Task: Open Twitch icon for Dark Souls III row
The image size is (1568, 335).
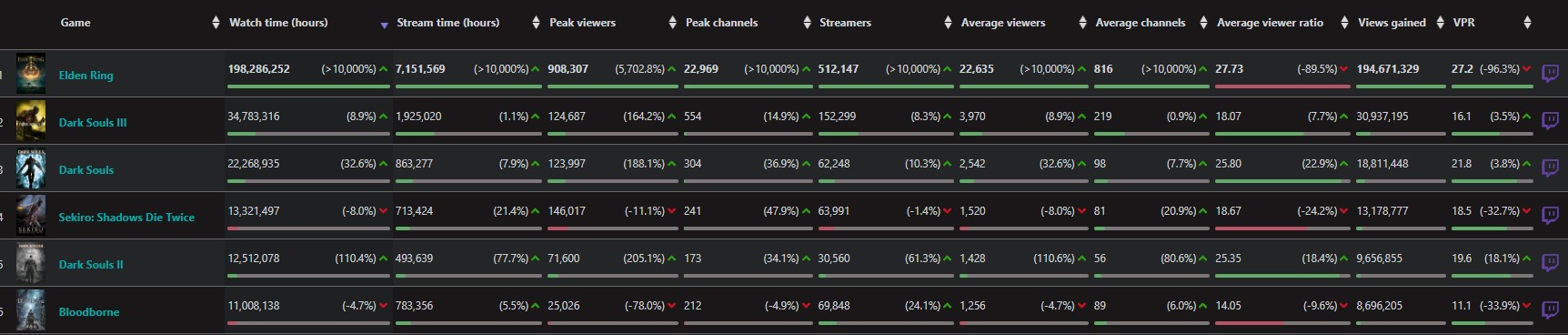Action: click(x=1550, y=121)
